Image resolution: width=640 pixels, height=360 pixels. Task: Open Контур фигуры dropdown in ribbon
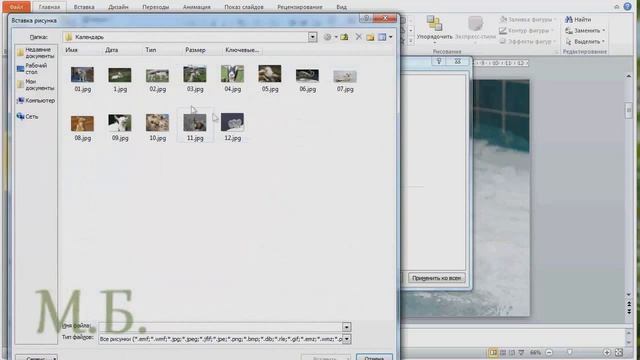pyautogui.click(x=527, y=30)
